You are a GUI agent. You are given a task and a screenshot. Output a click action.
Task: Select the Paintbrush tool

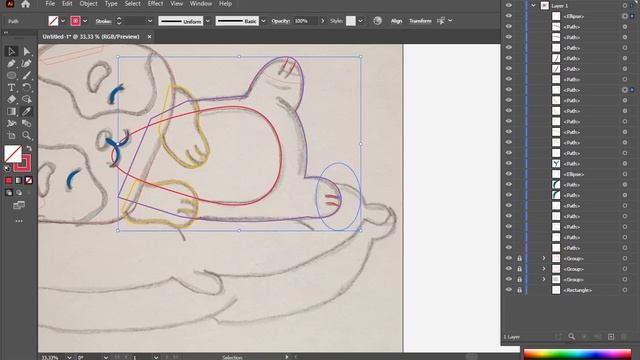click(27, 75)
